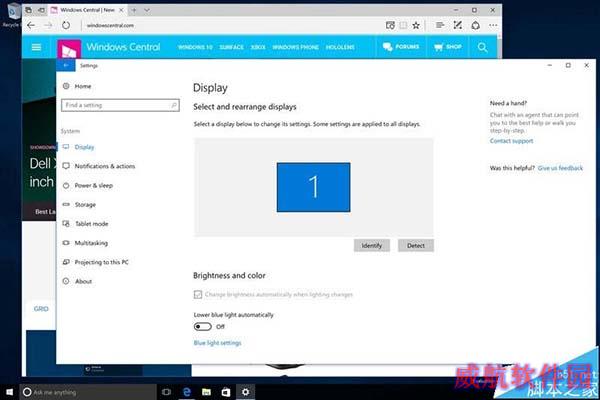
Task: Open Tablet mode settings
Action: pos(86,224)
